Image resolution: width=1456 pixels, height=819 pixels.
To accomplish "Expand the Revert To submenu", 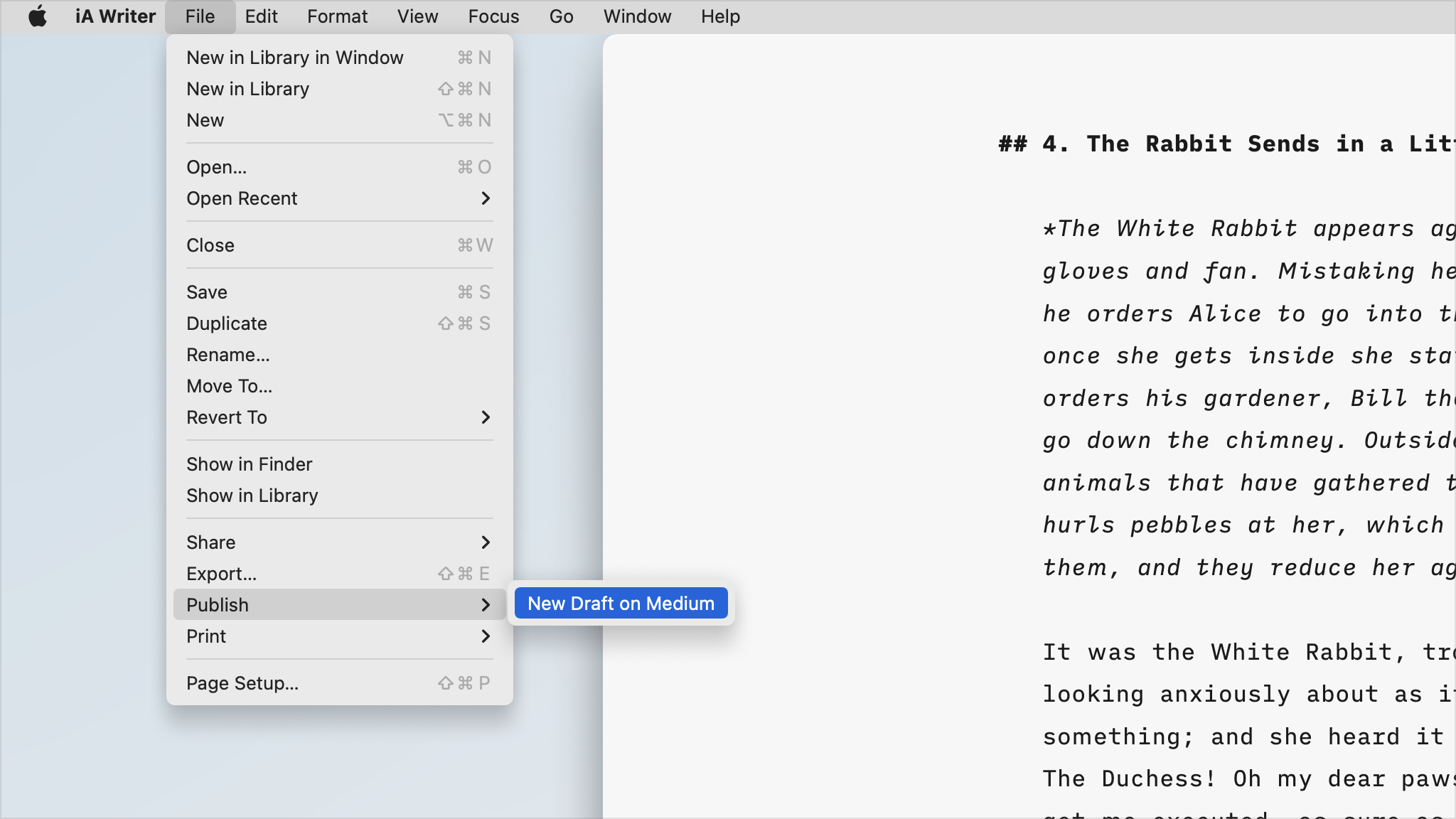I will 339,417.
